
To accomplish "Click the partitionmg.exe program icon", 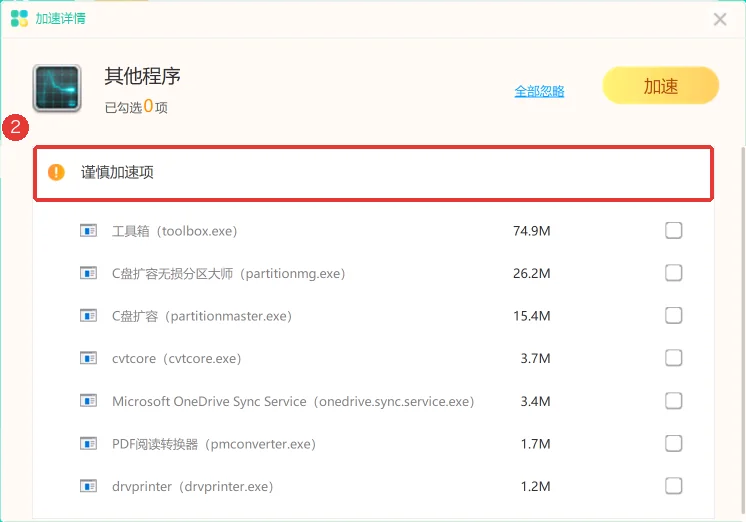I will [x=88, y=273].
